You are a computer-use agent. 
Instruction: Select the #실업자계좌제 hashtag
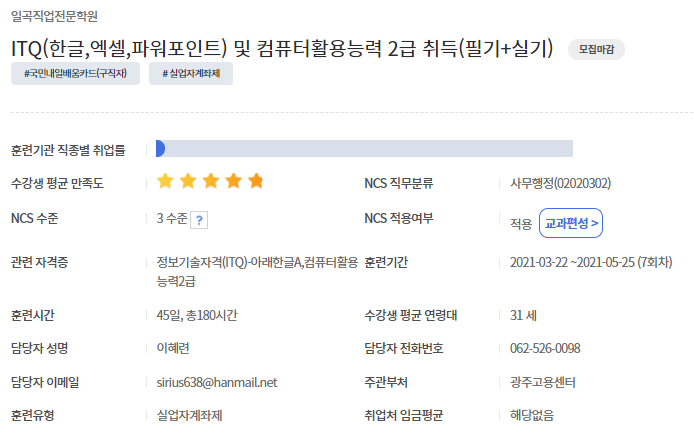[191, 73]
